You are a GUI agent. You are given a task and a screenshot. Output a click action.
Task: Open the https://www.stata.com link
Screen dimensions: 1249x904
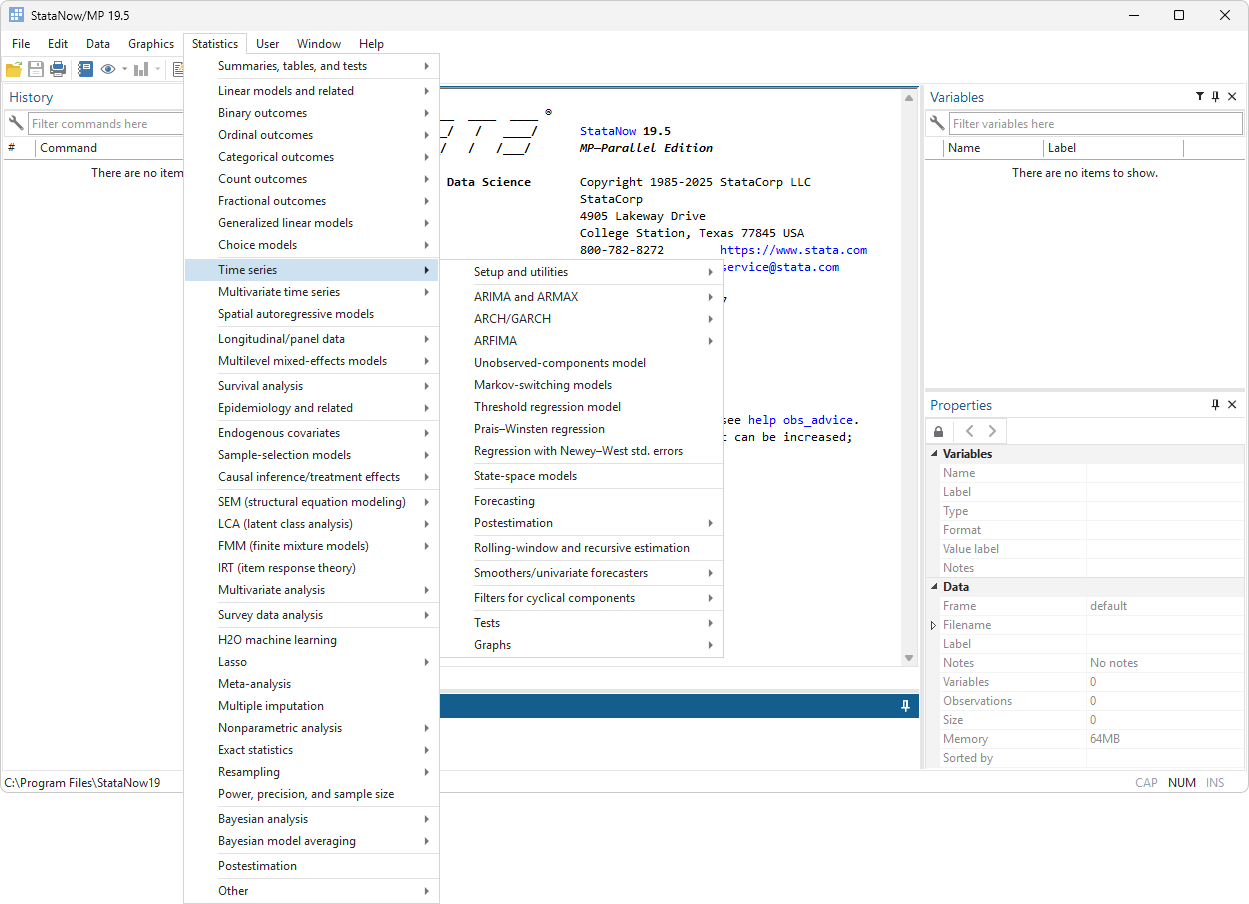(793, 250)
